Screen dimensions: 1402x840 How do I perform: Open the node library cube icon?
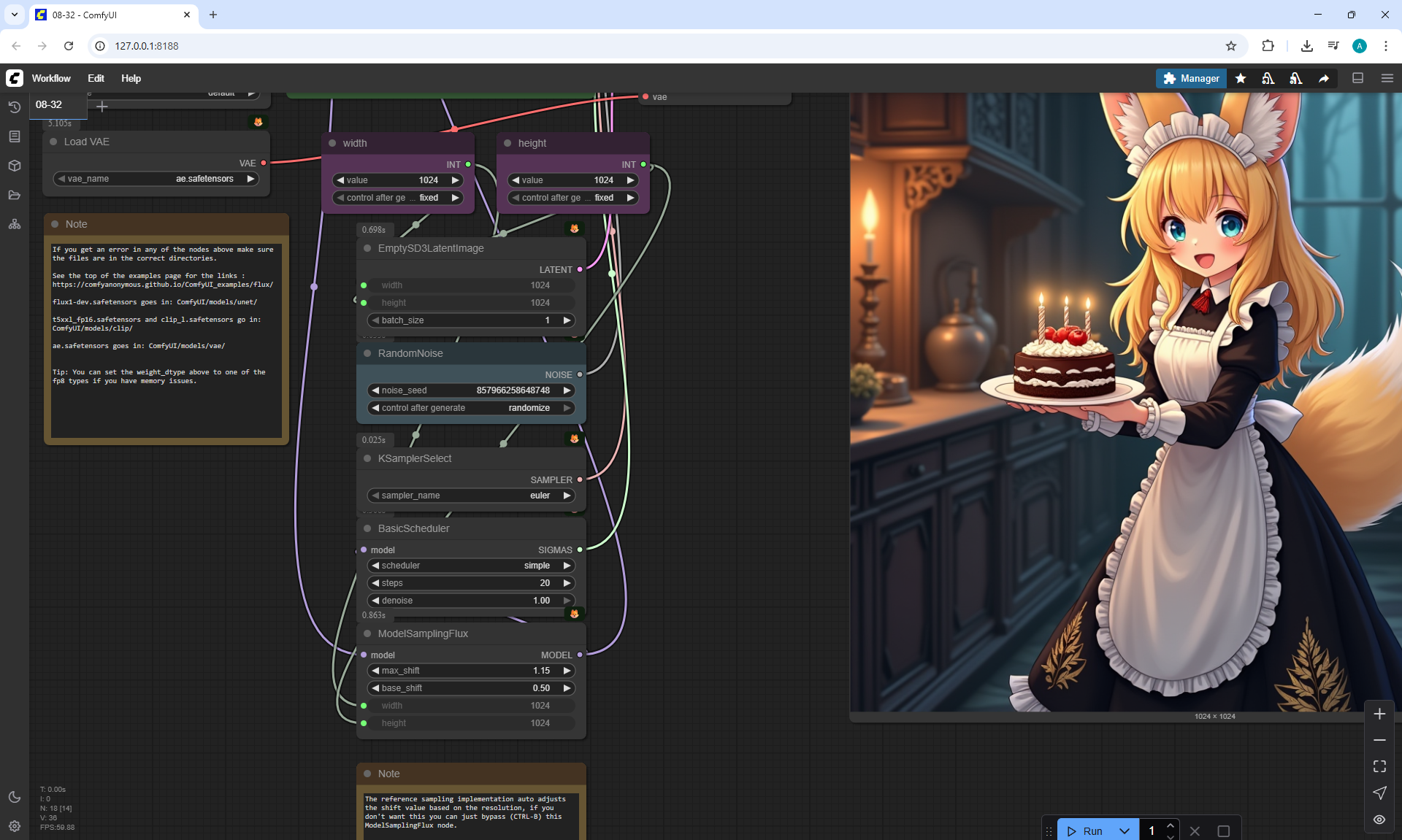(14, 166)
